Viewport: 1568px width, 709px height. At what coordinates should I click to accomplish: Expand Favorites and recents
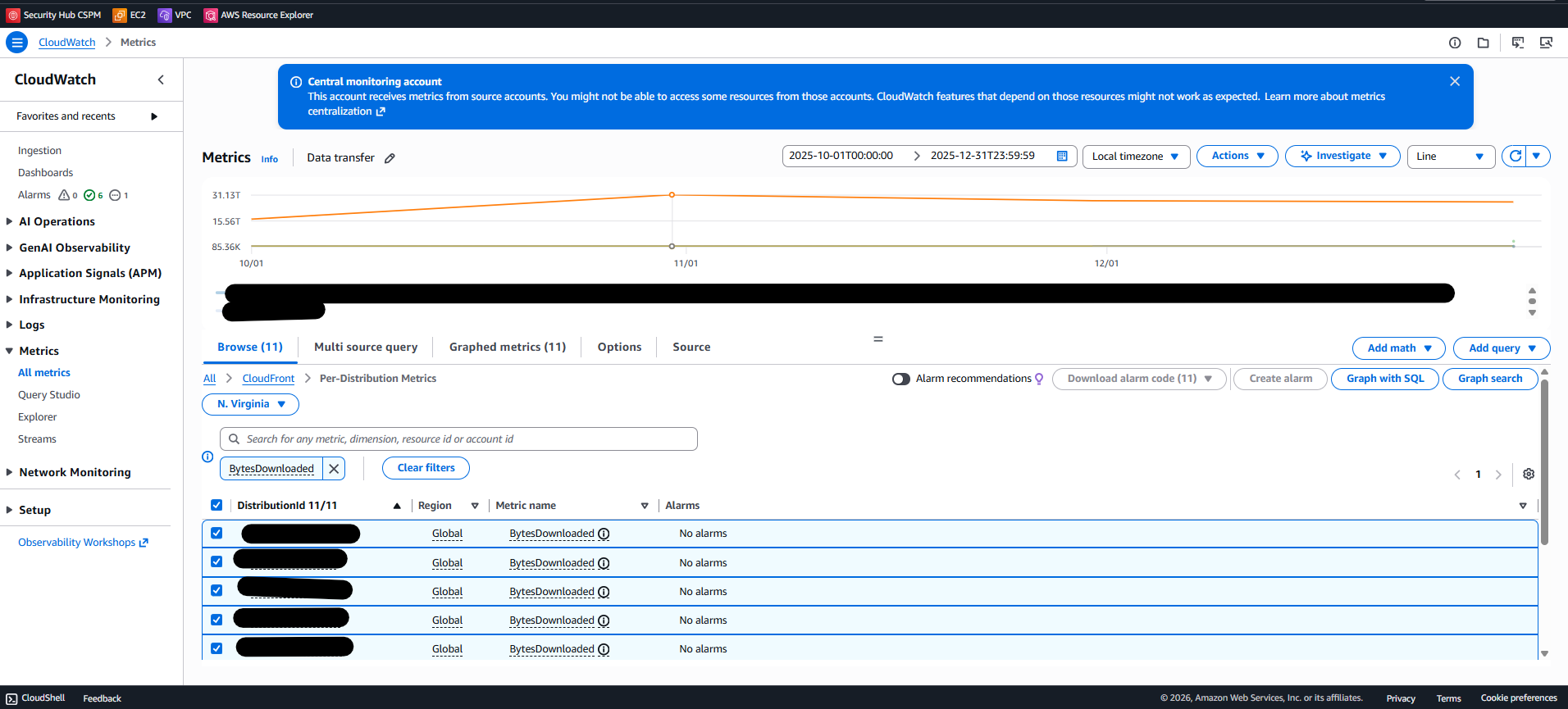(88, 116)
